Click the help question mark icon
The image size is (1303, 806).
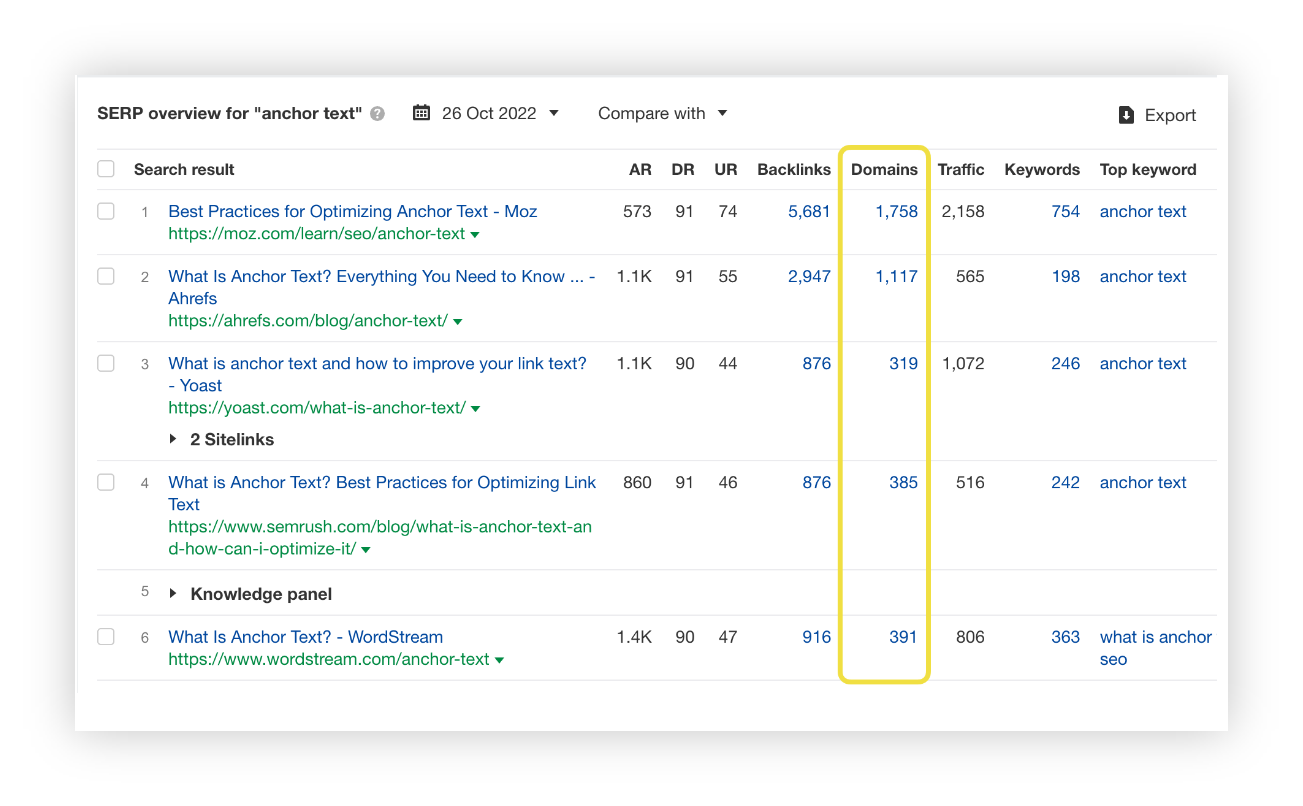click(x=377, y=113)
